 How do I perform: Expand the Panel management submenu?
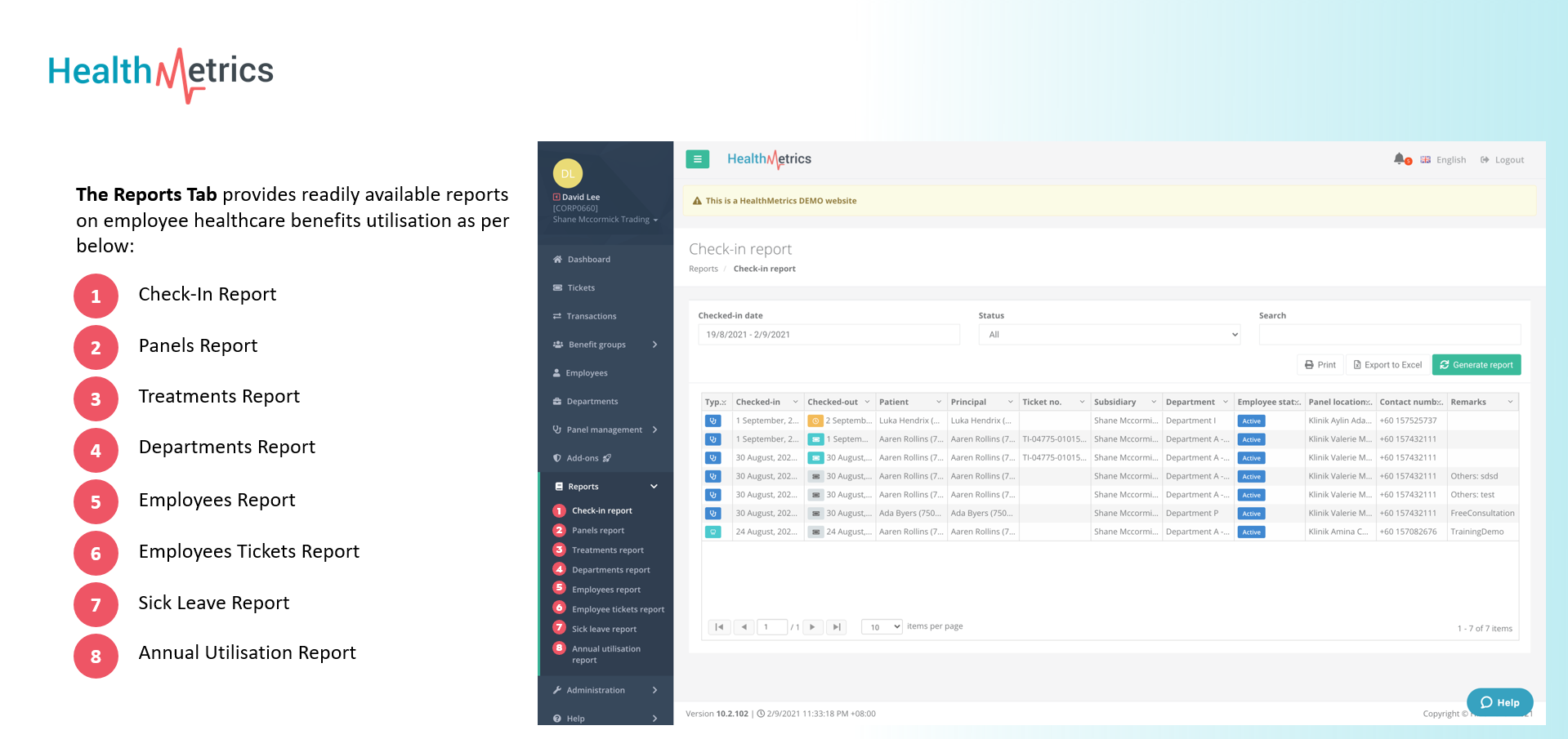[x=605, y=430]
